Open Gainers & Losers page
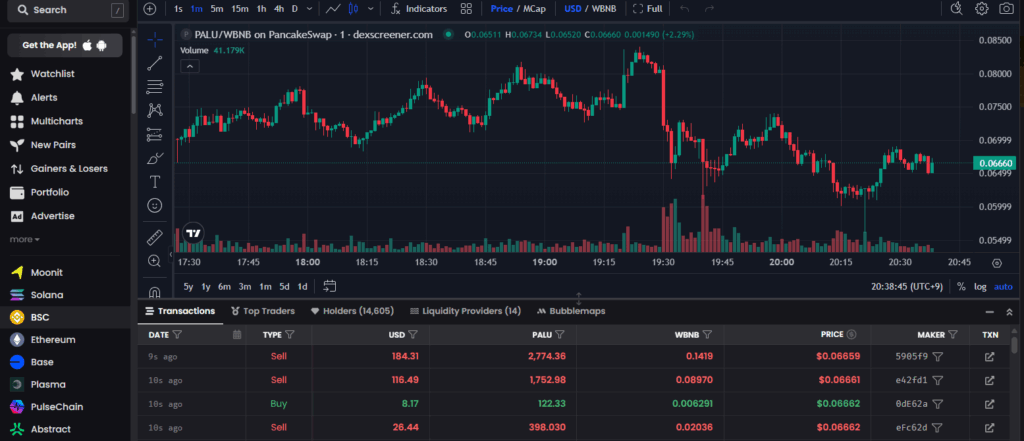The image size is (1024, 441). [x=68, y=168]
